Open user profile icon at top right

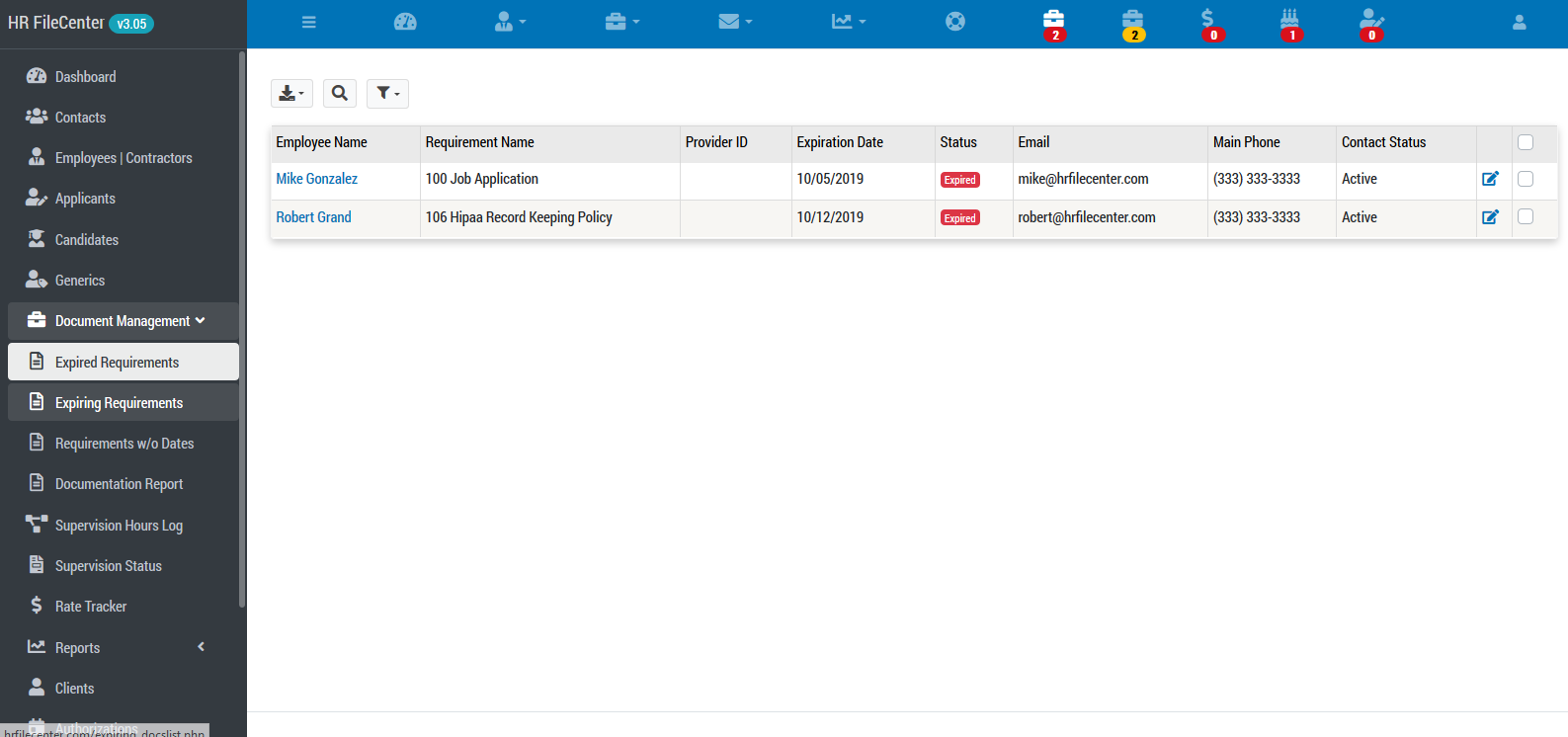(1519, 22)
